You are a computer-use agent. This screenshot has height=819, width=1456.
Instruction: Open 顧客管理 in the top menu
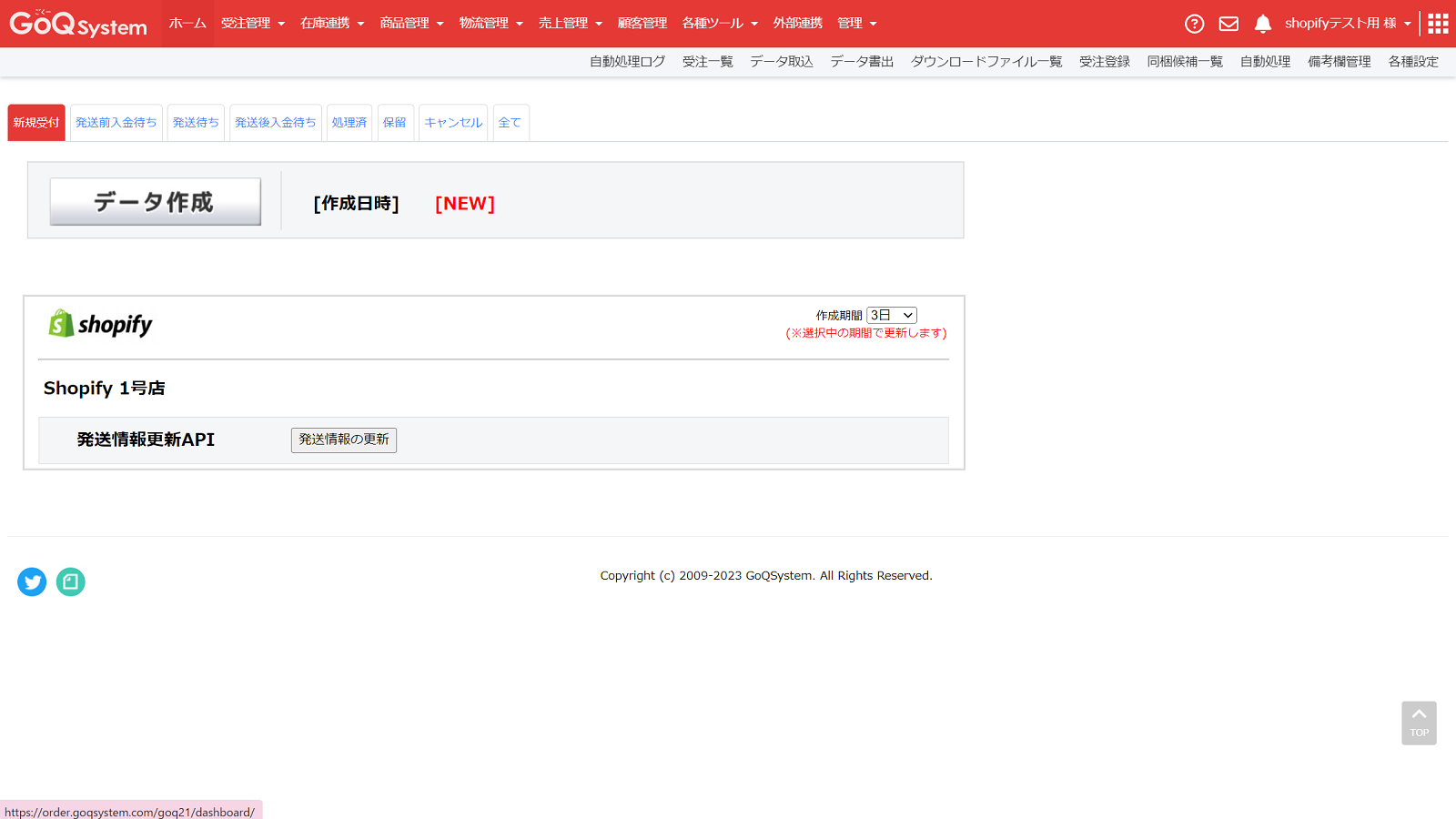(642, 24)
